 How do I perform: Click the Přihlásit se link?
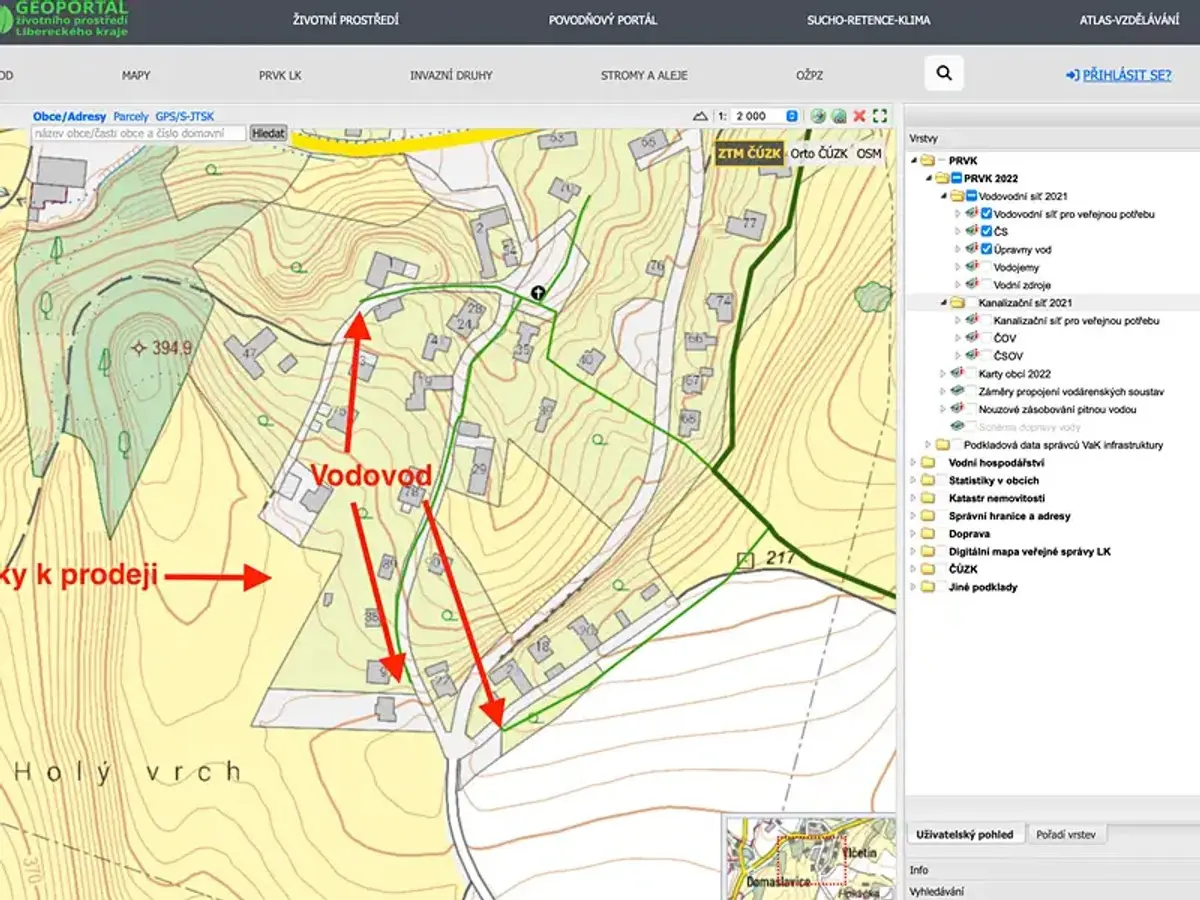(1118, 75)
